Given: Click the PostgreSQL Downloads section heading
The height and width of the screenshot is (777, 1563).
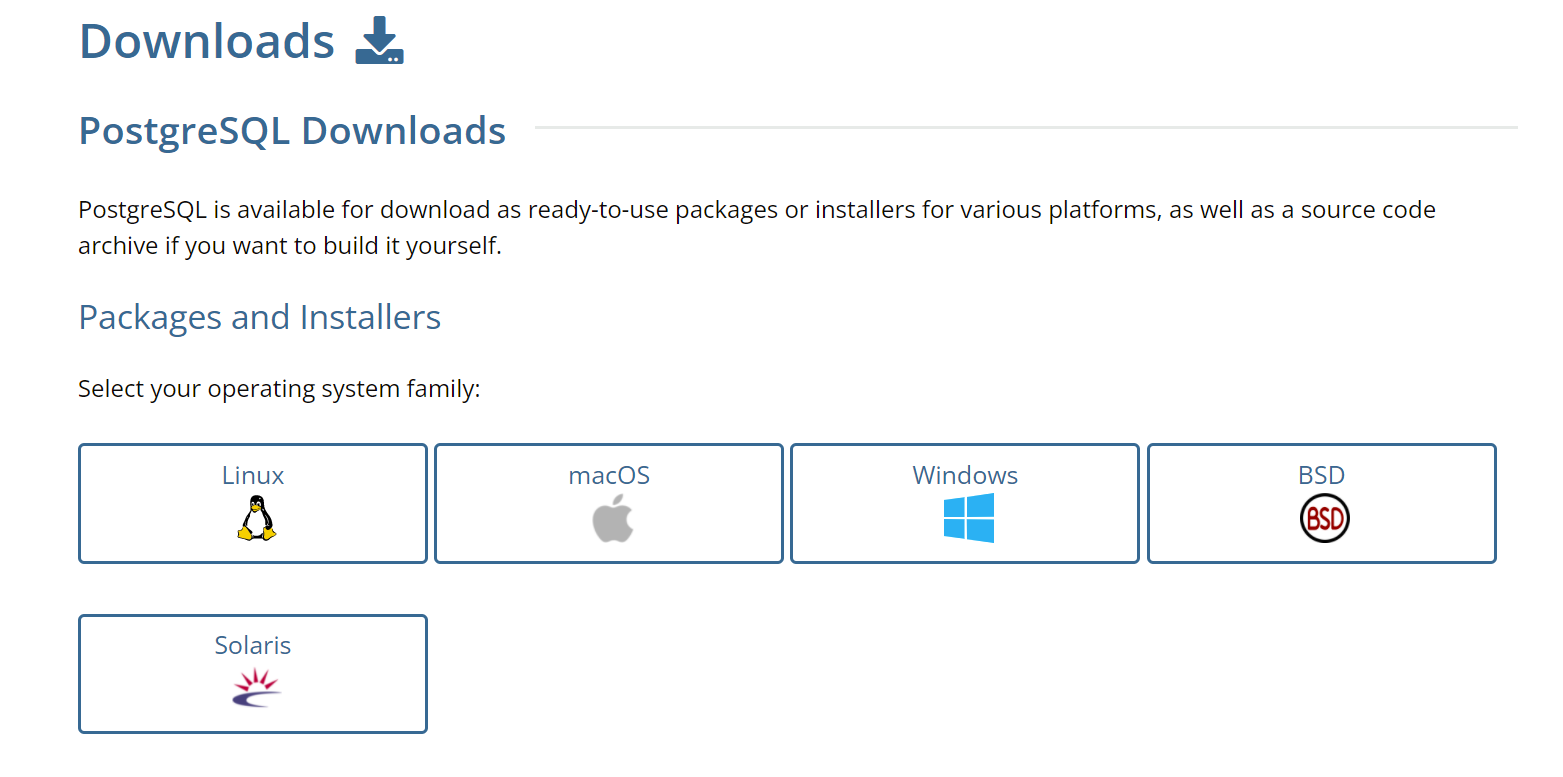Looking at the screenshot, I should tap(292, 131).
